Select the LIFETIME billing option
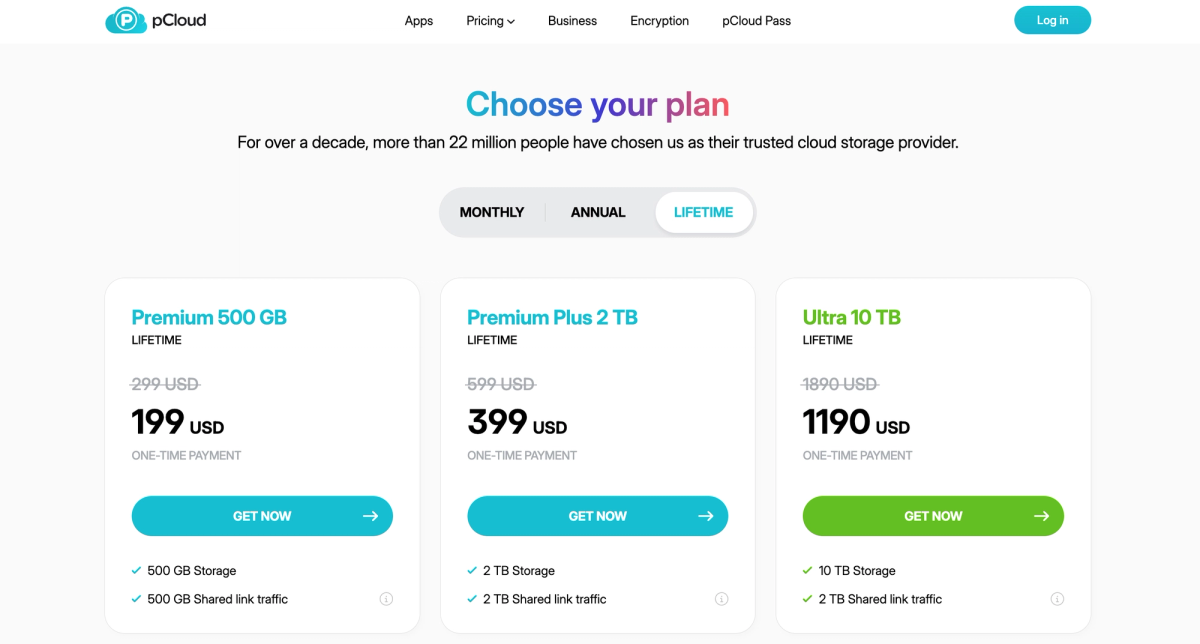 (x=703, y=212)
